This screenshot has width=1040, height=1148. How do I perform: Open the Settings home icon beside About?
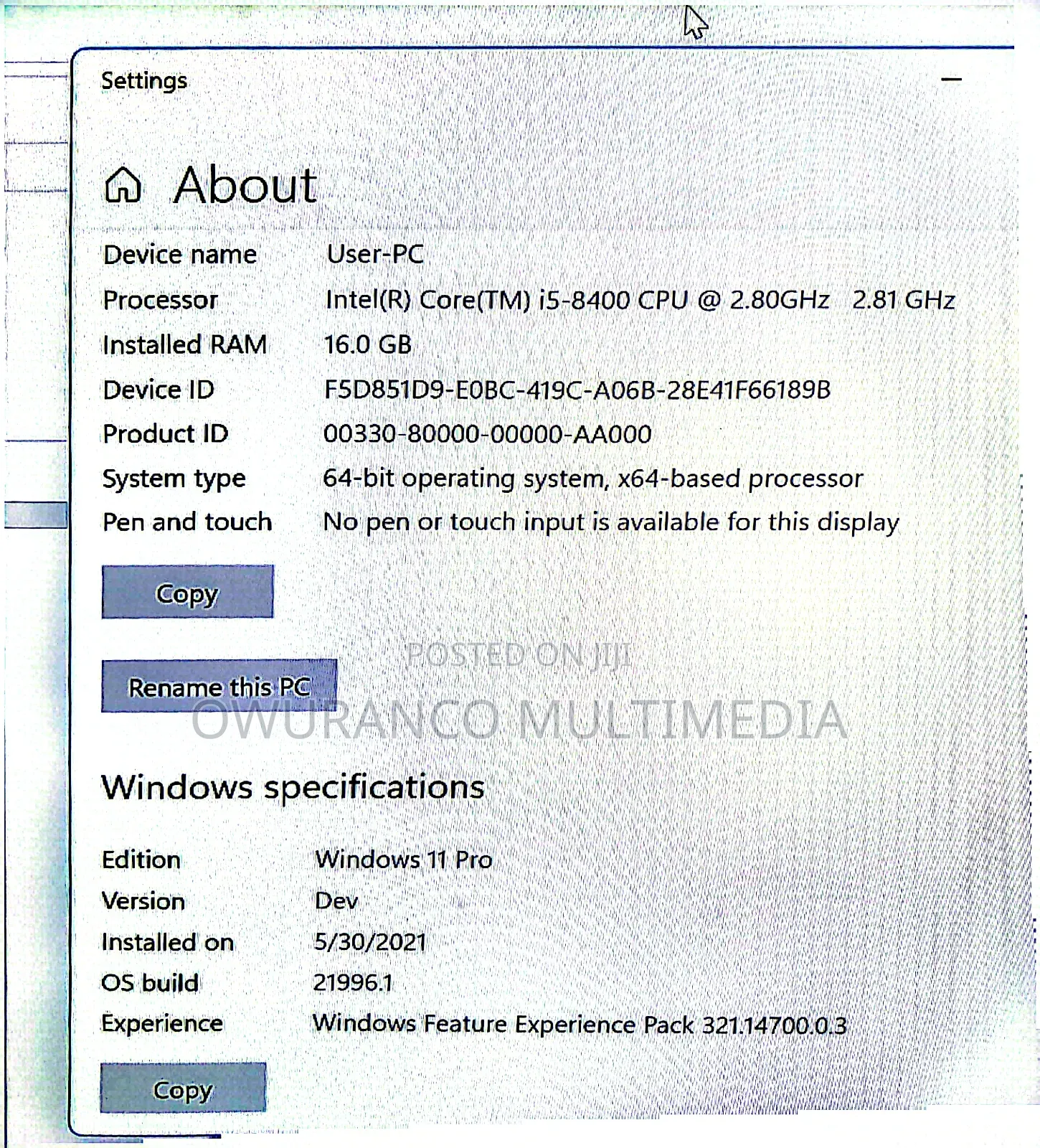(x=123, y=185)
